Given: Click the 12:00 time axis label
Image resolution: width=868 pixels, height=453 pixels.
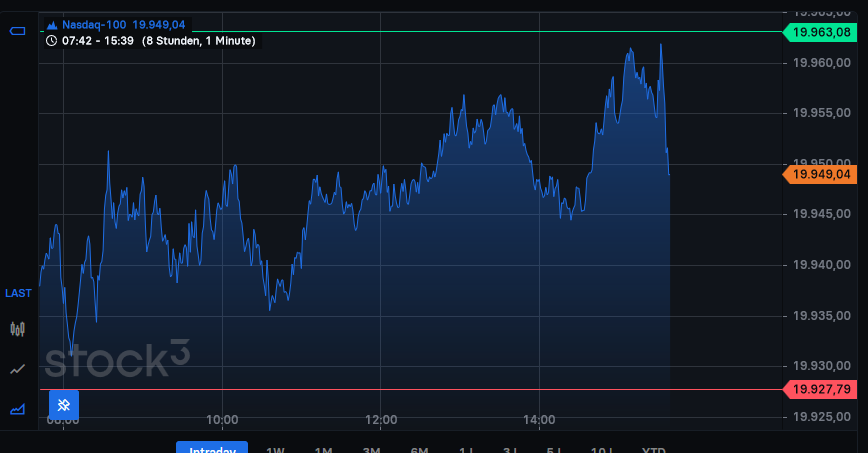Looking at the screenshot, I should pyautogui.click(x=381, y=420).
